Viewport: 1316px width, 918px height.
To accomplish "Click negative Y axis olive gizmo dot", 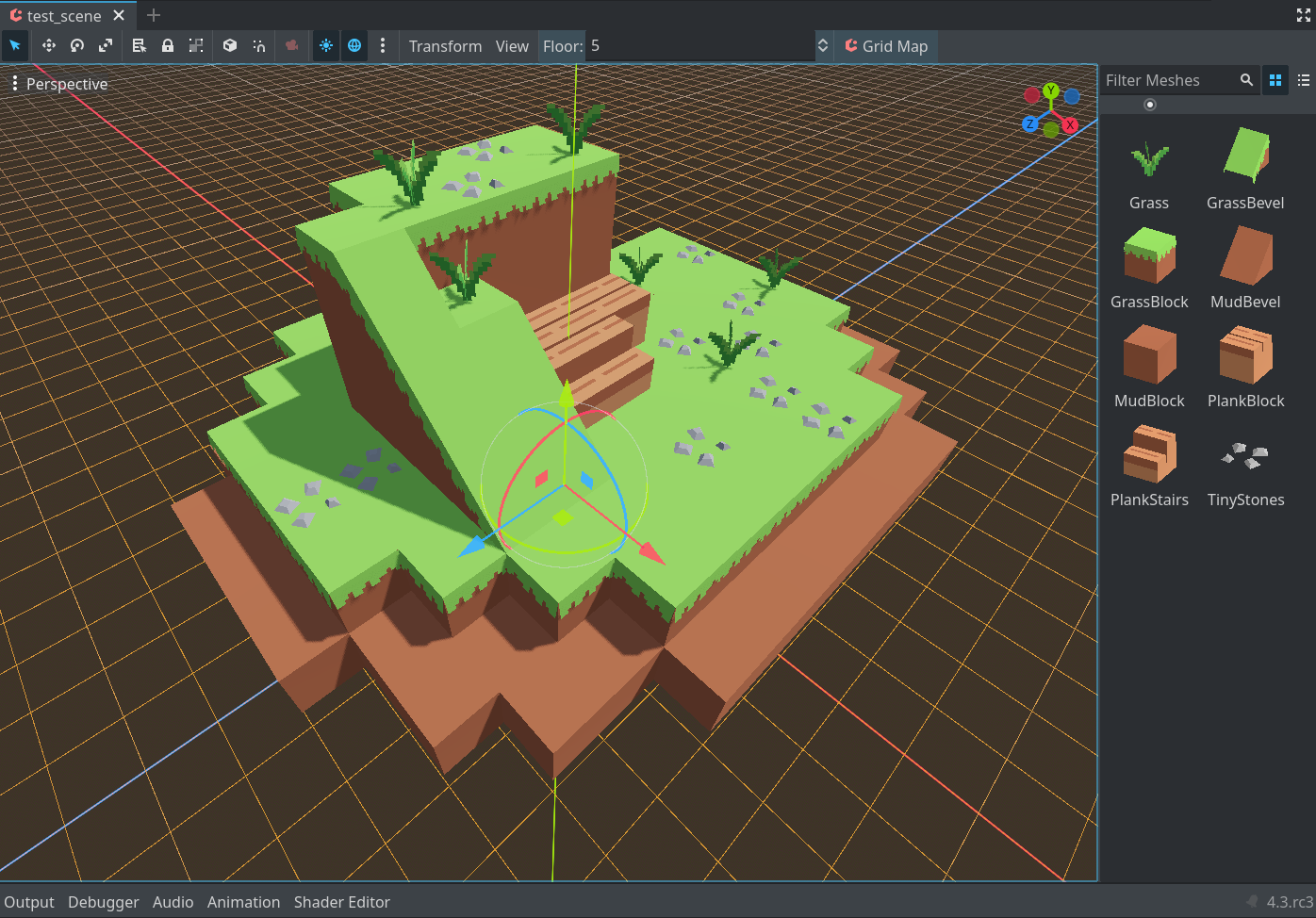I will pyautogui.click(x=1051, y=129).
